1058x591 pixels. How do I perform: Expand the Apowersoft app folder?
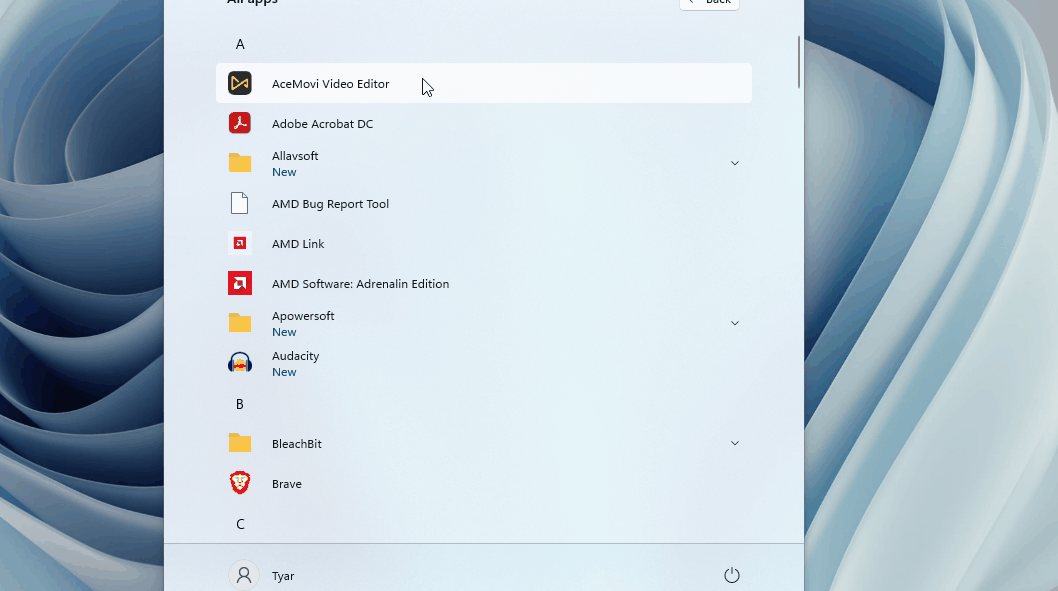coord(735,323)
